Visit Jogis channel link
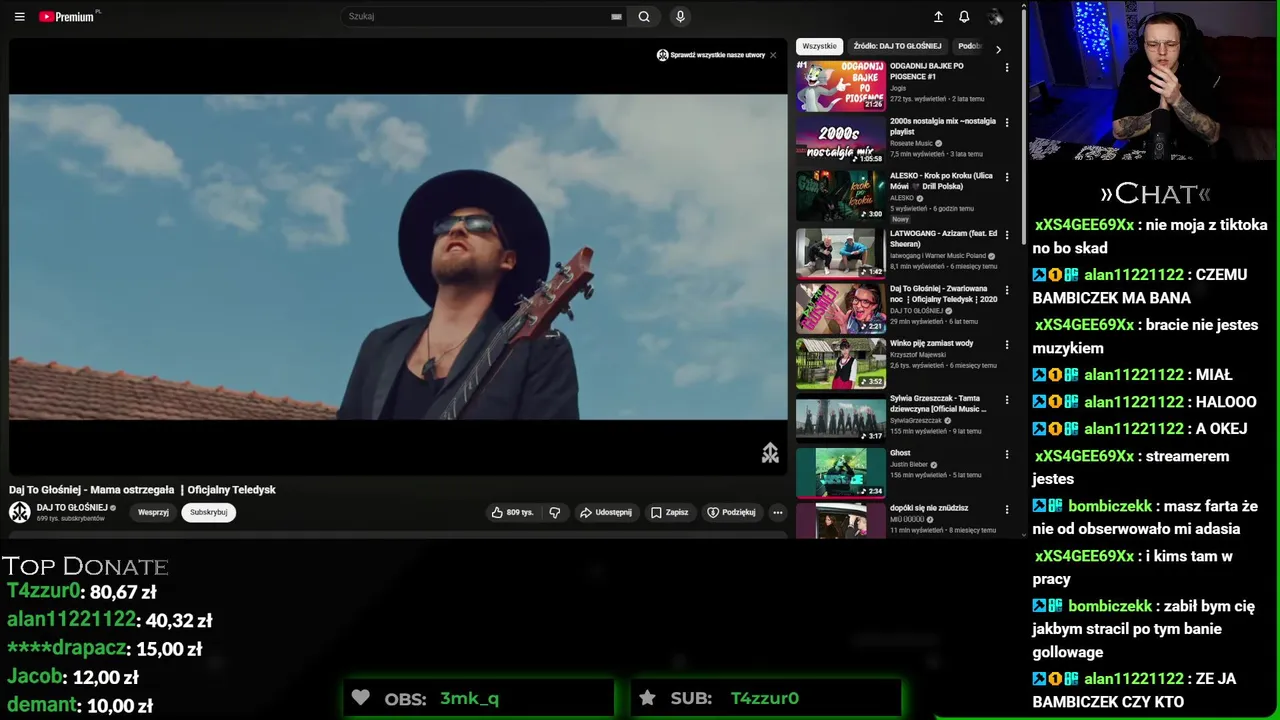 click(898, 88)
